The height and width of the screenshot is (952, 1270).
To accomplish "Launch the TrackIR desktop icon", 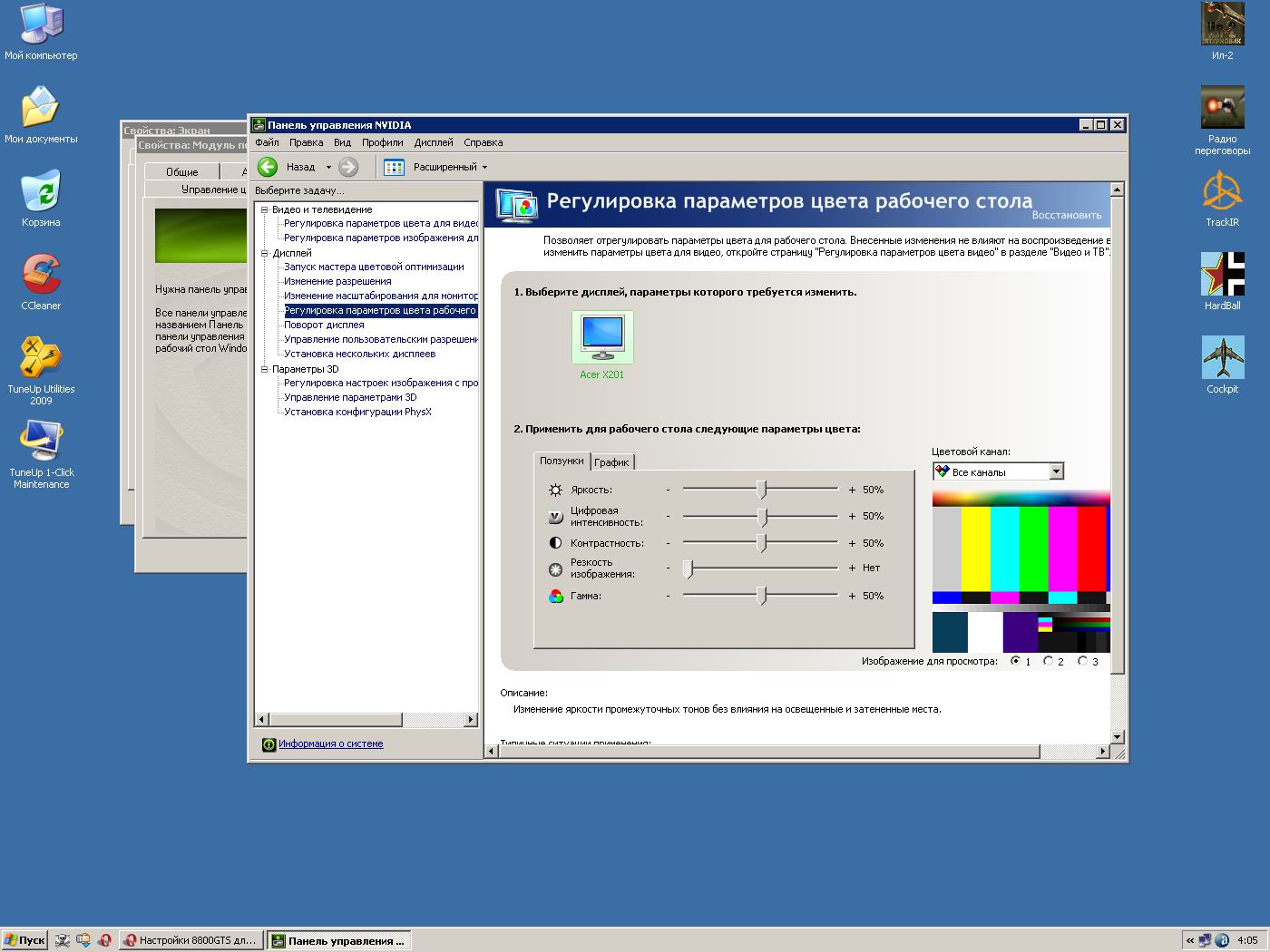I will point(1222,191).
